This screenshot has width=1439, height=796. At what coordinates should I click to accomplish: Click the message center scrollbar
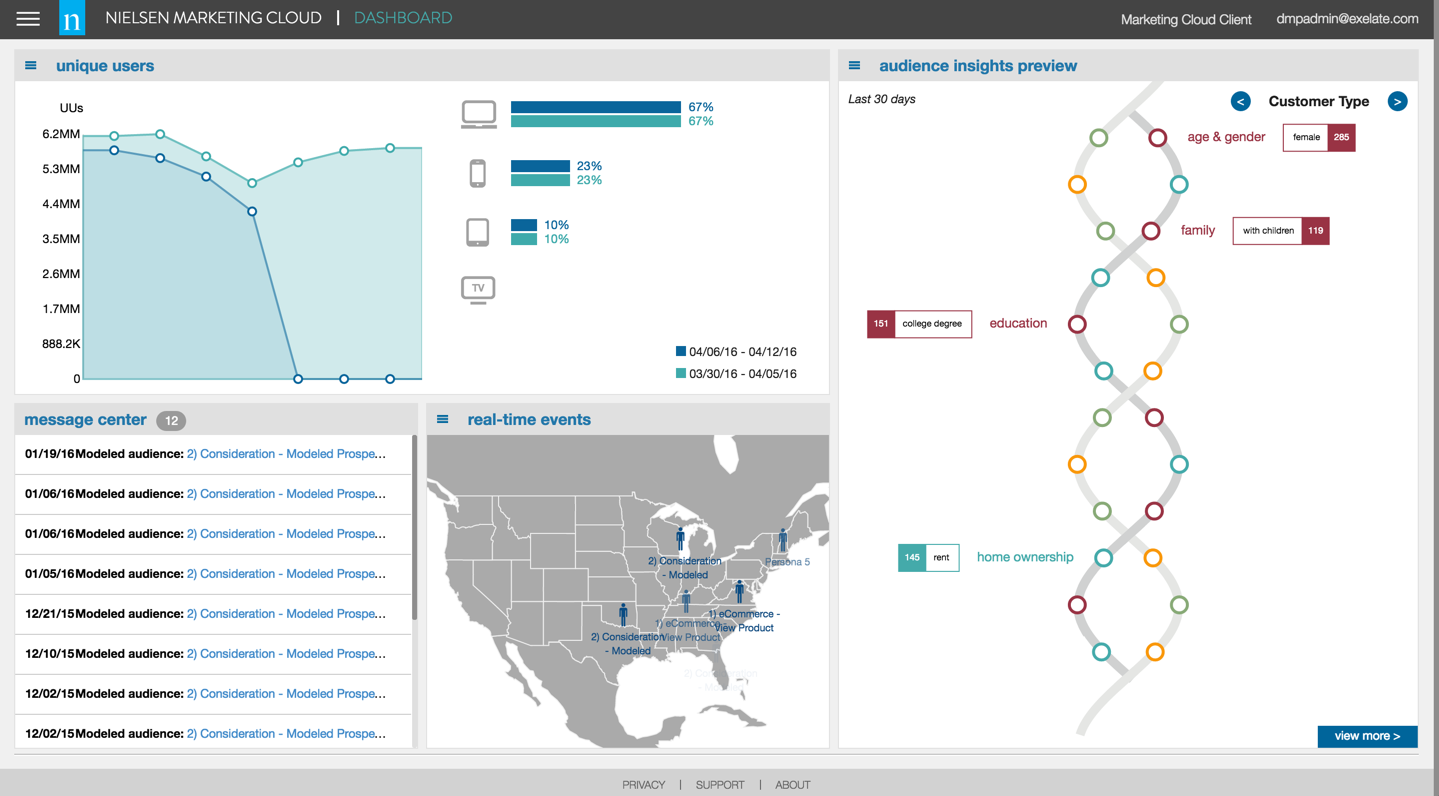[414, 527]
